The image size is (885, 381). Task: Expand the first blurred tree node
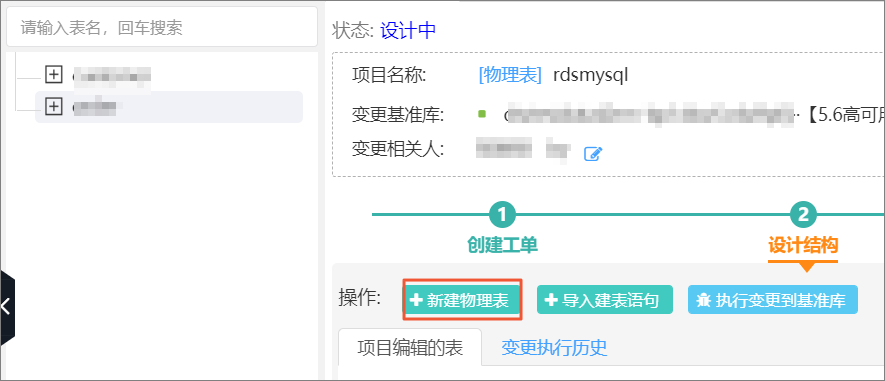tap(53, 74)
